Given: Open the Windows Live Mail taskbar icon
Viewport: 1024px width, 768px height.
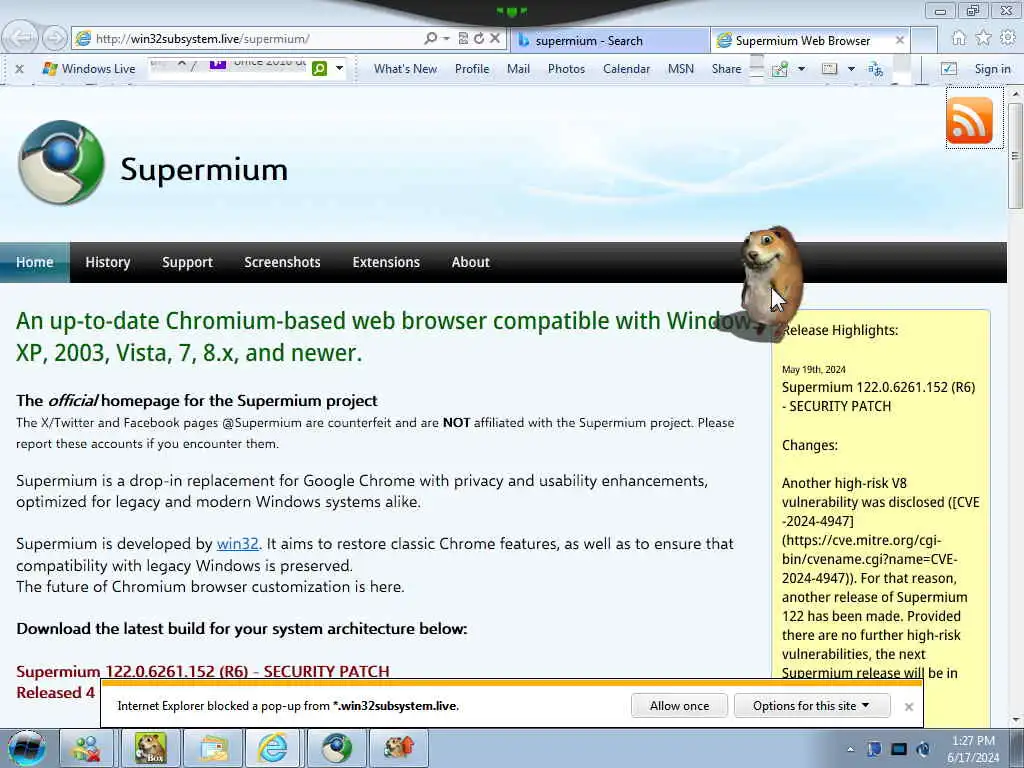Looking at the screenshot, I should pos(212,748).
